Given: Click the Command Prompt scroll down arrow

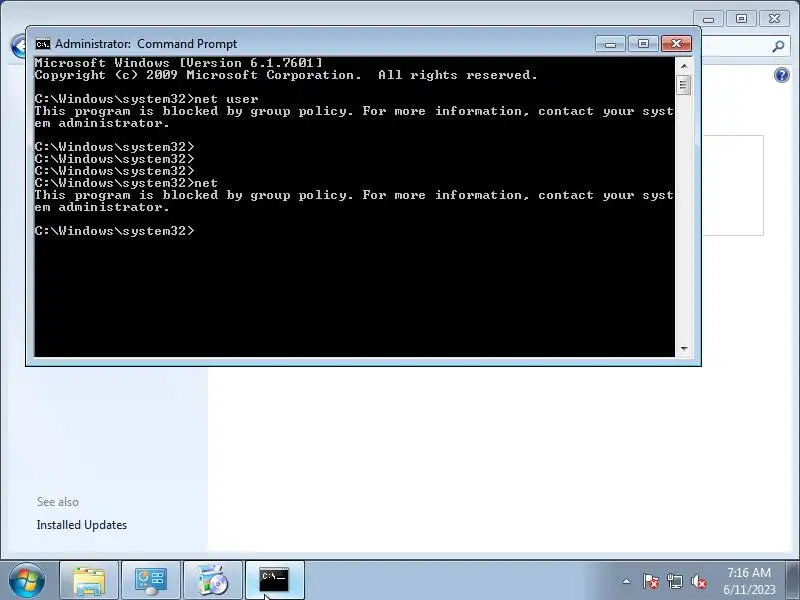Looking at the screenshot, I should (x=684, y=348).
